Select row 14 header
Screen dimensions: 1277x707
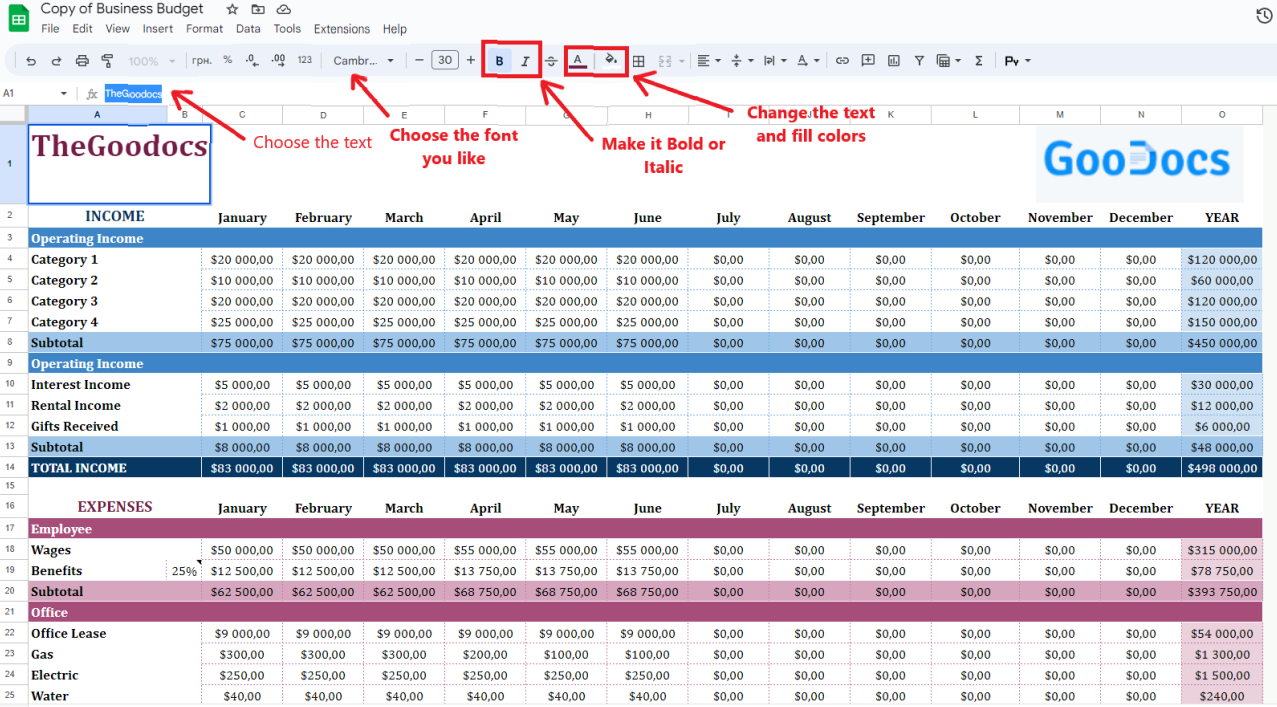click(10, 468)
